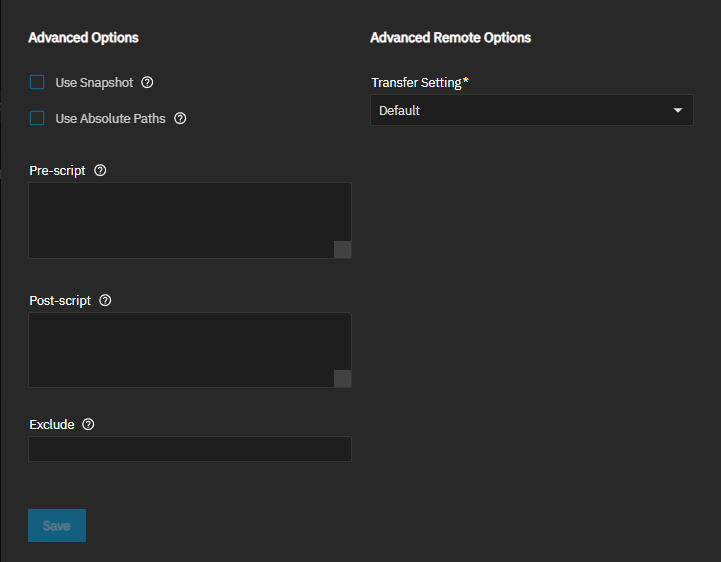Show the Pre-script help tooltip
Screen dimensions: 721x562
click(100, 170)
